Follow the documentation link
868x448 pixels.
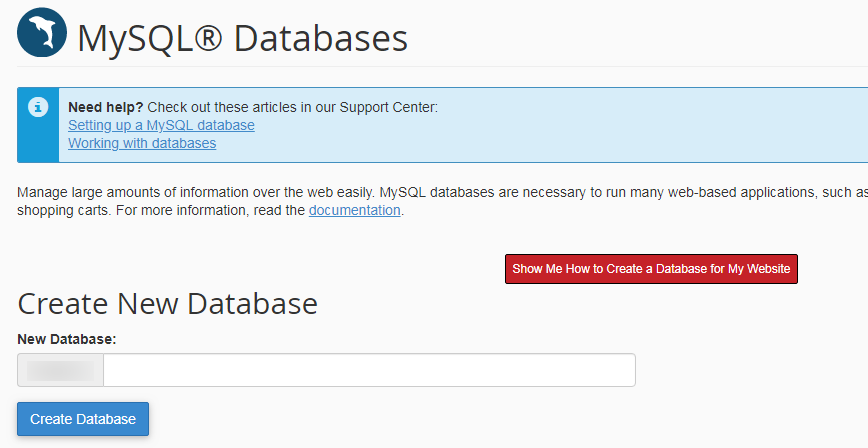click(x=354, y=210)
